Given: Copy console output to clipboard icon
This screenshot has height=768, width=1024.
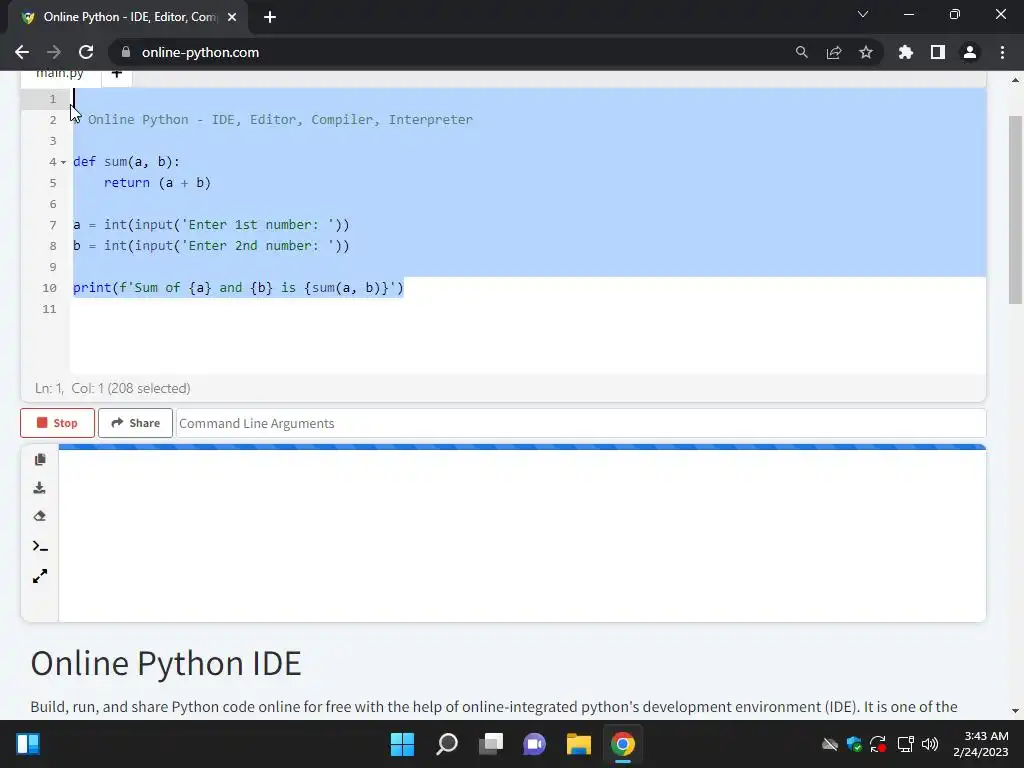Looking at the screenshot, I should (x=40, y=460).
